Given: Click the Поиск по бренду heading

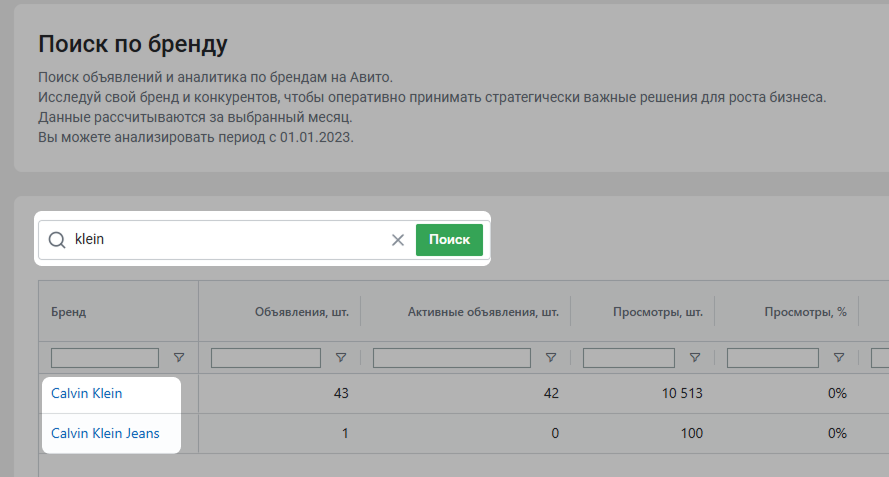Looking at the screenshot, I should click(x=133, y=44).
